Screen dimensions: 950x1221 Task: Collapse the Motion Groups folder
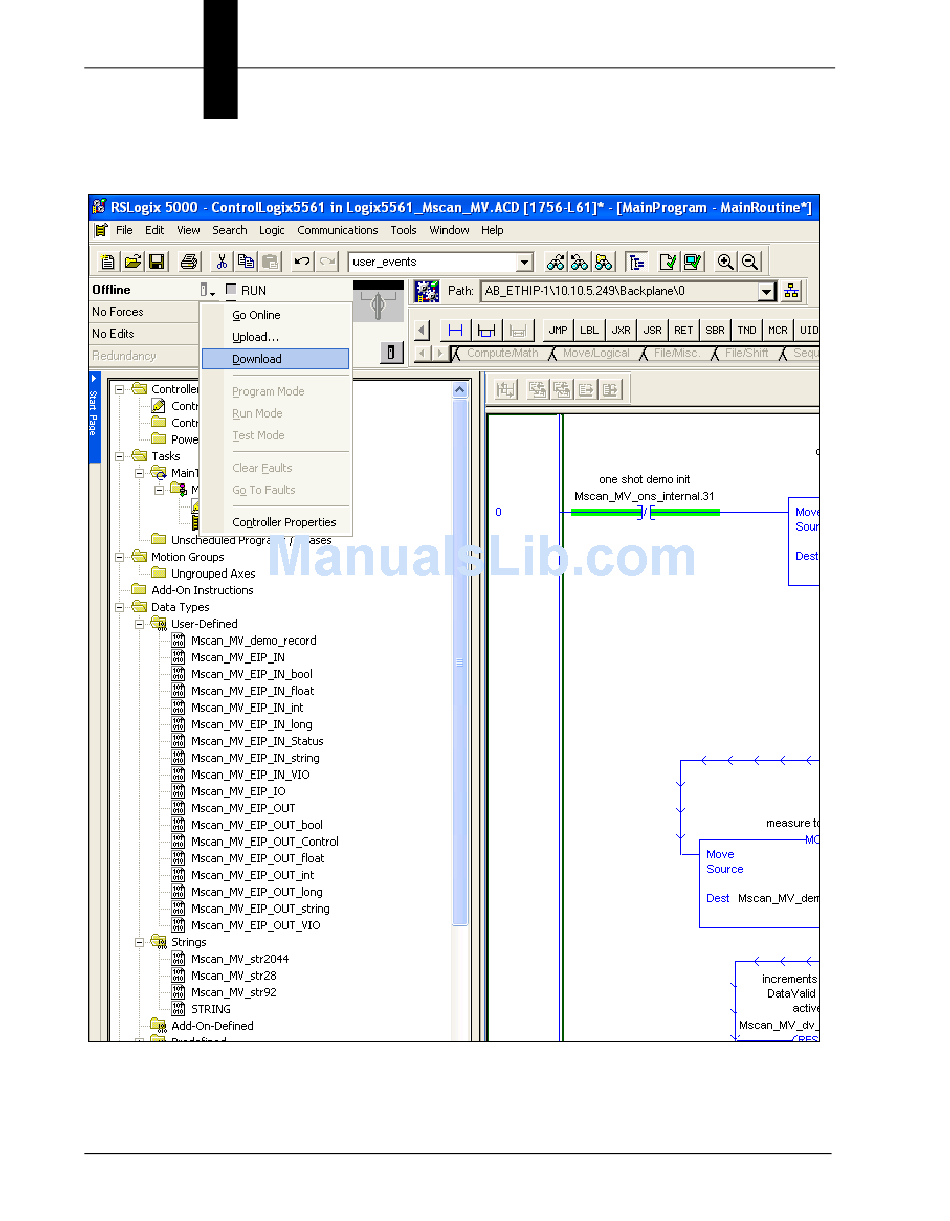(121, 557)
